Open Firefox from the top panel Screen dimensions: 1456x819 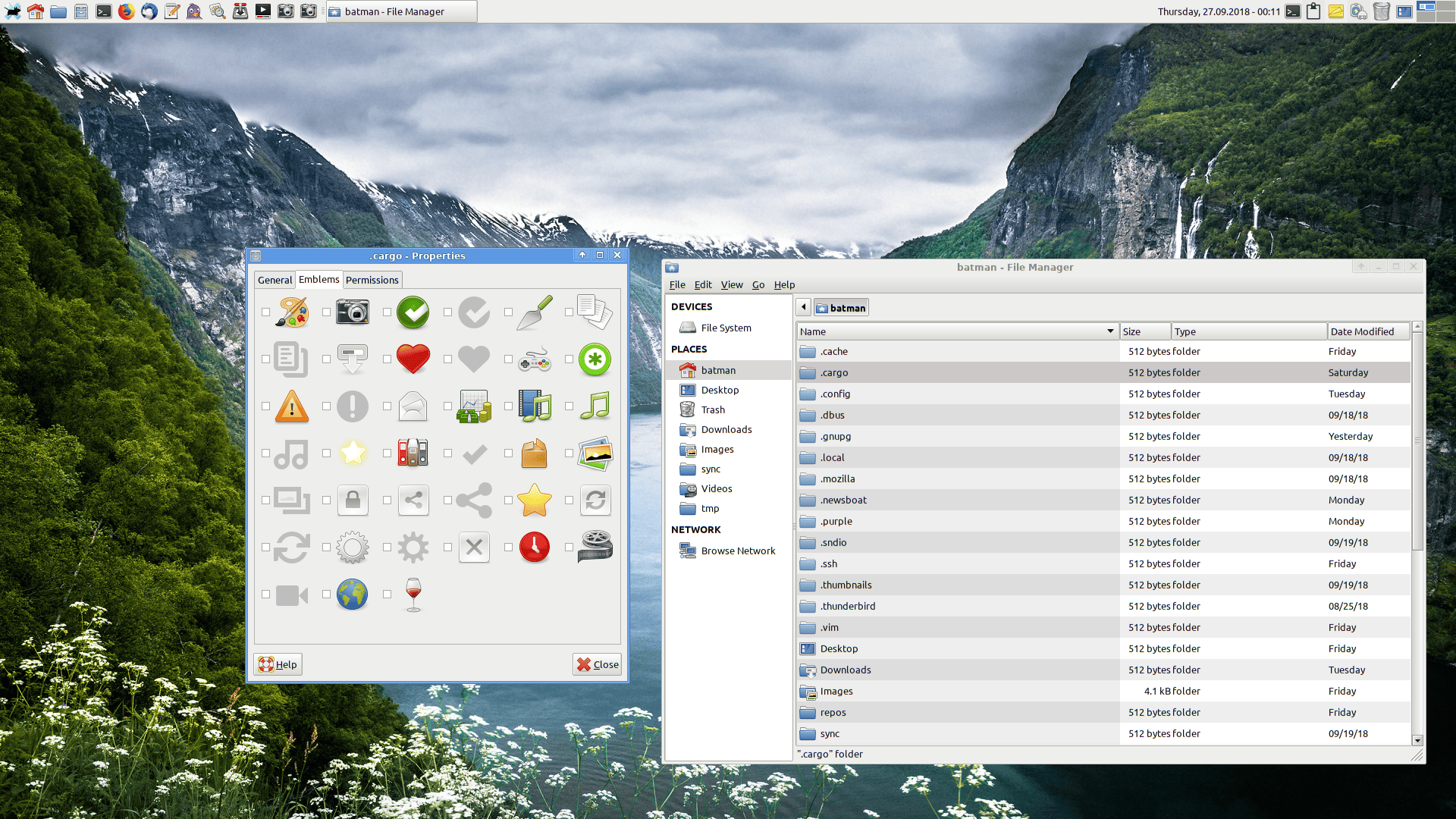coord(127,11)
